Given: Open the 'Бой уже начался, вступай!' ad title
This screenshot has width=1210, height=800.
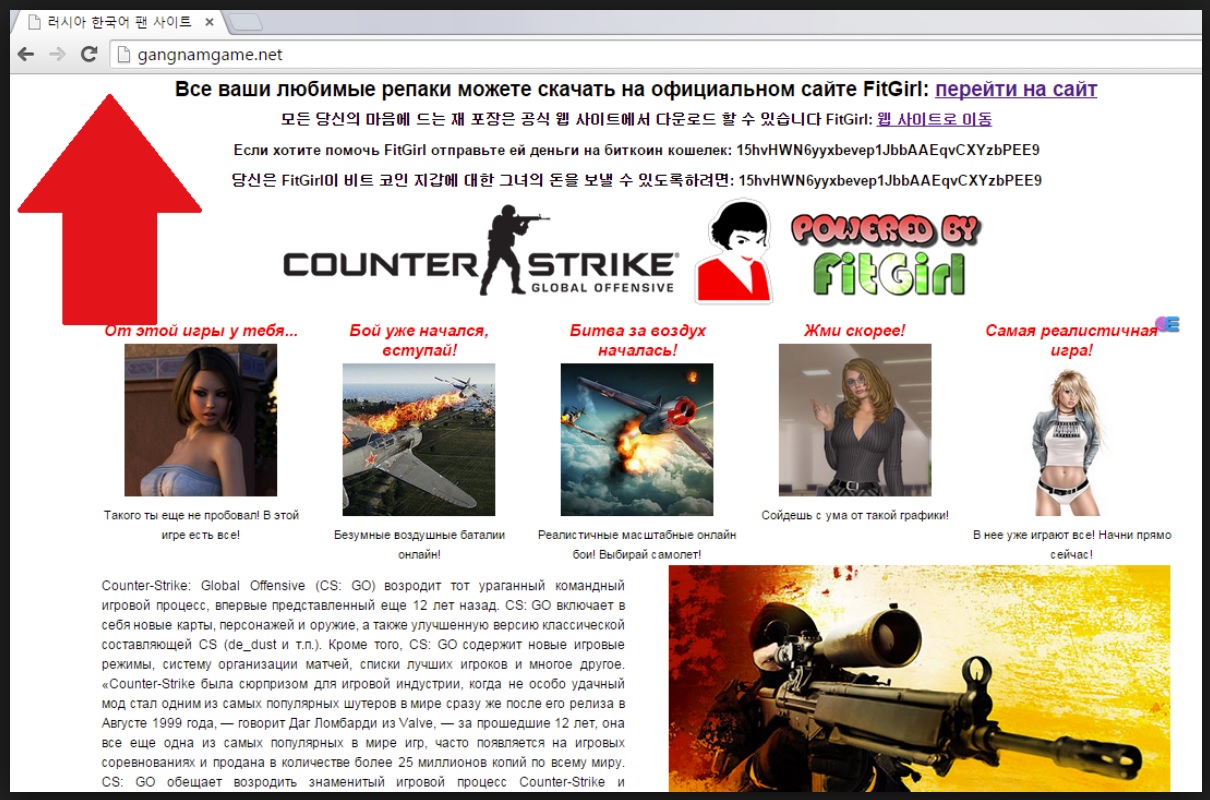Looking at the screenshot, I should click(x=419, y=340).
